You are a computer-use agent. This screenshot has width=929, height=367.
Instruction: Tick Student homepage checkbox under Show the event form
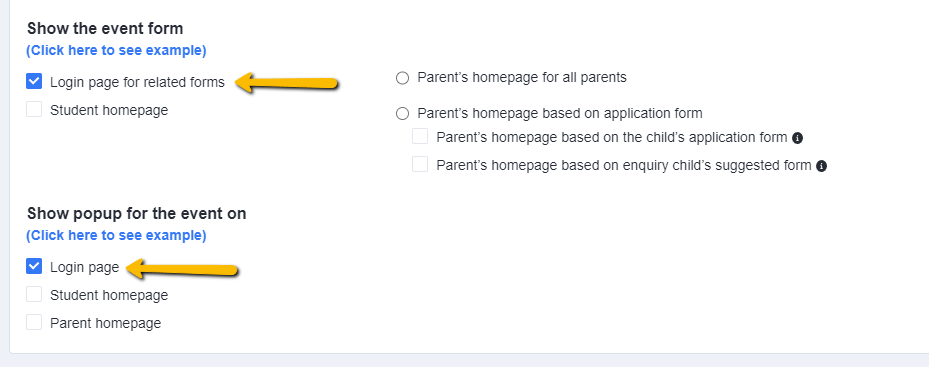pos(34,109)
